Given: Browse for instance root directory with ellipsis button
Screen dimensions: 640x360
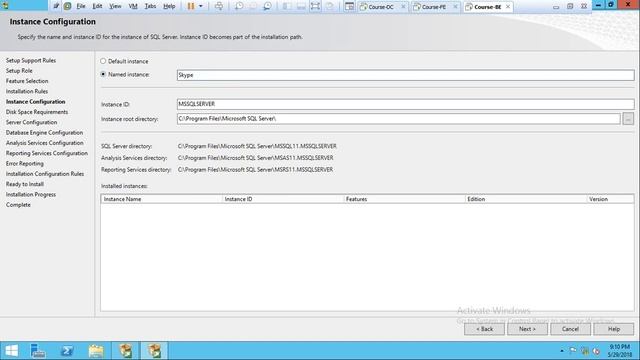Looking at the screenshot, I should point(628,119).
